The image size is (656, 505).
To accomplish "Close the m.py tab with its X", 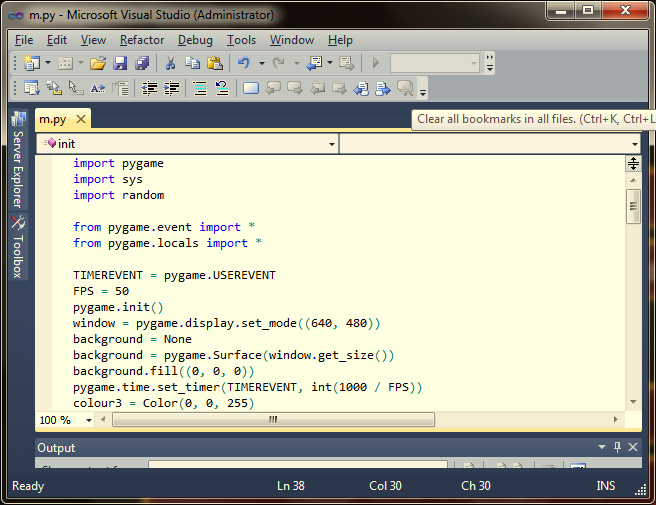I will click(81, 119).
